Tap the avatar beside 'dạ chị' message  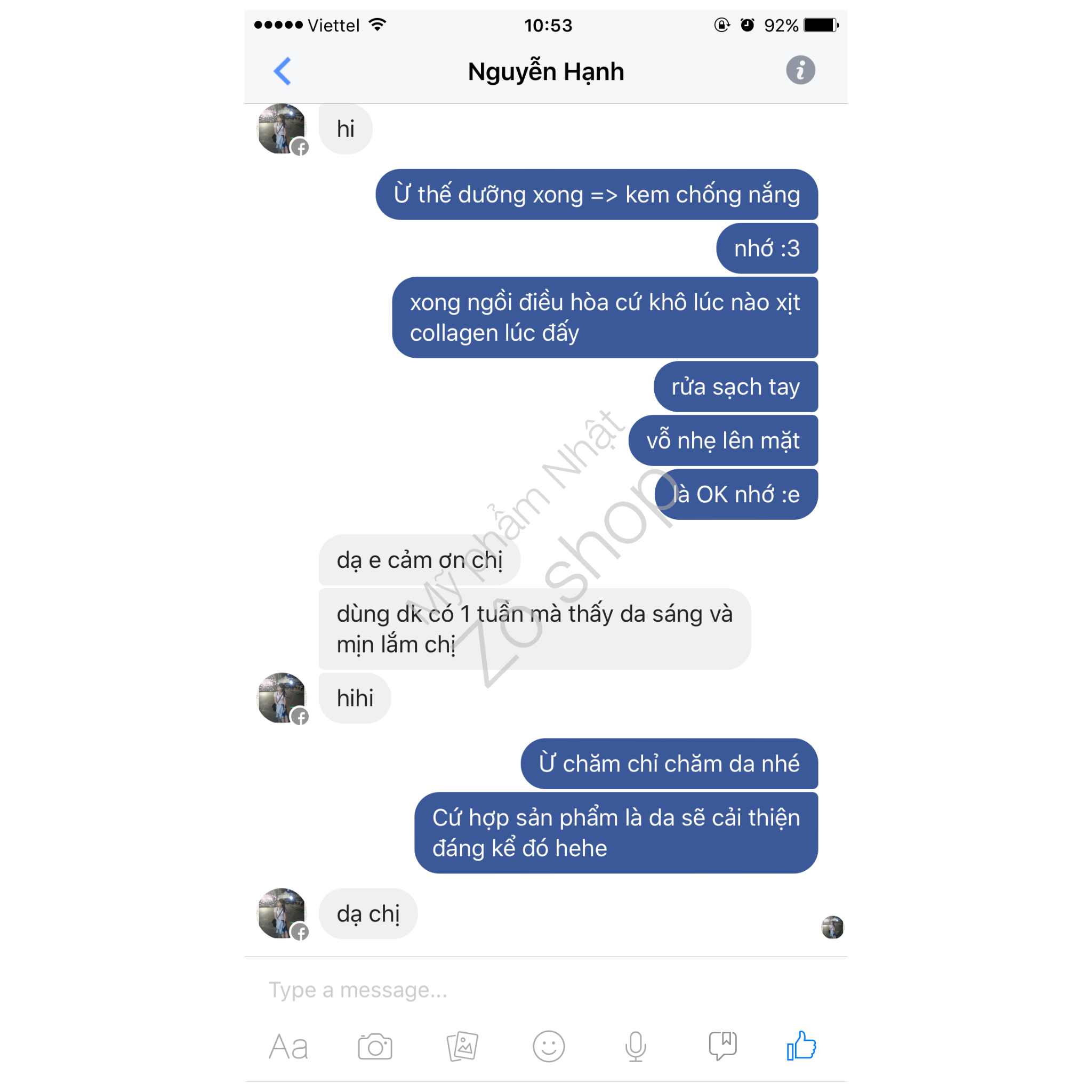coord(282,913)
